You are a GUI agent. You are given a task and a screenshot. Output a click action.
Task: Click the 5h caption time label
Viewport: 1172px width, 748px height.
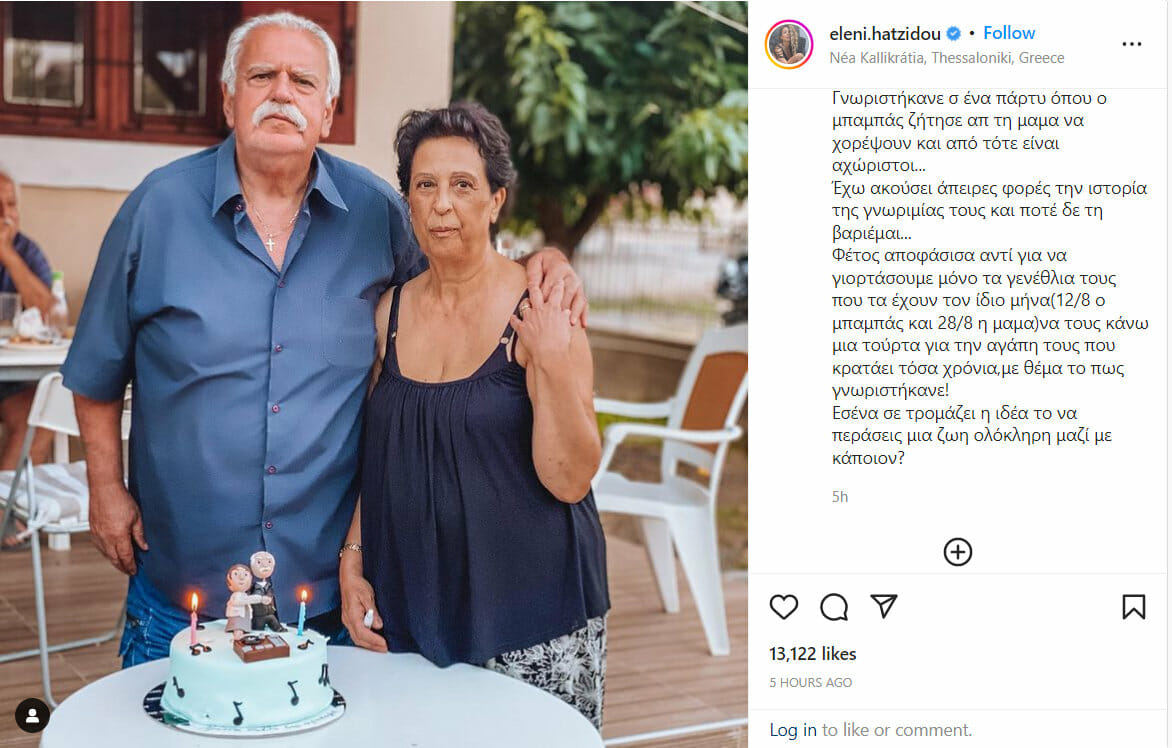(x=840, y=497)
